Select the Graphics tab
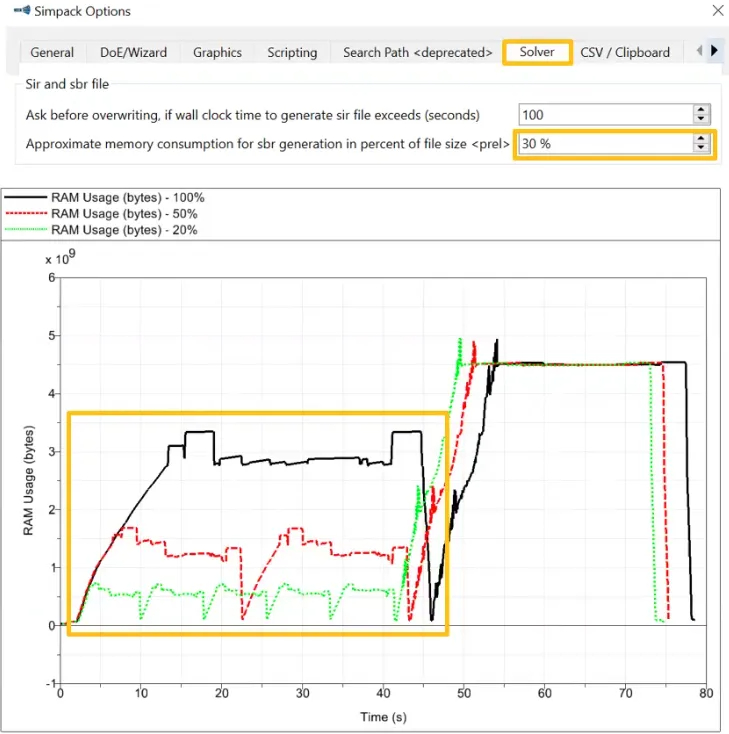Viewport: 729px width, 734px height. point(217,53)
